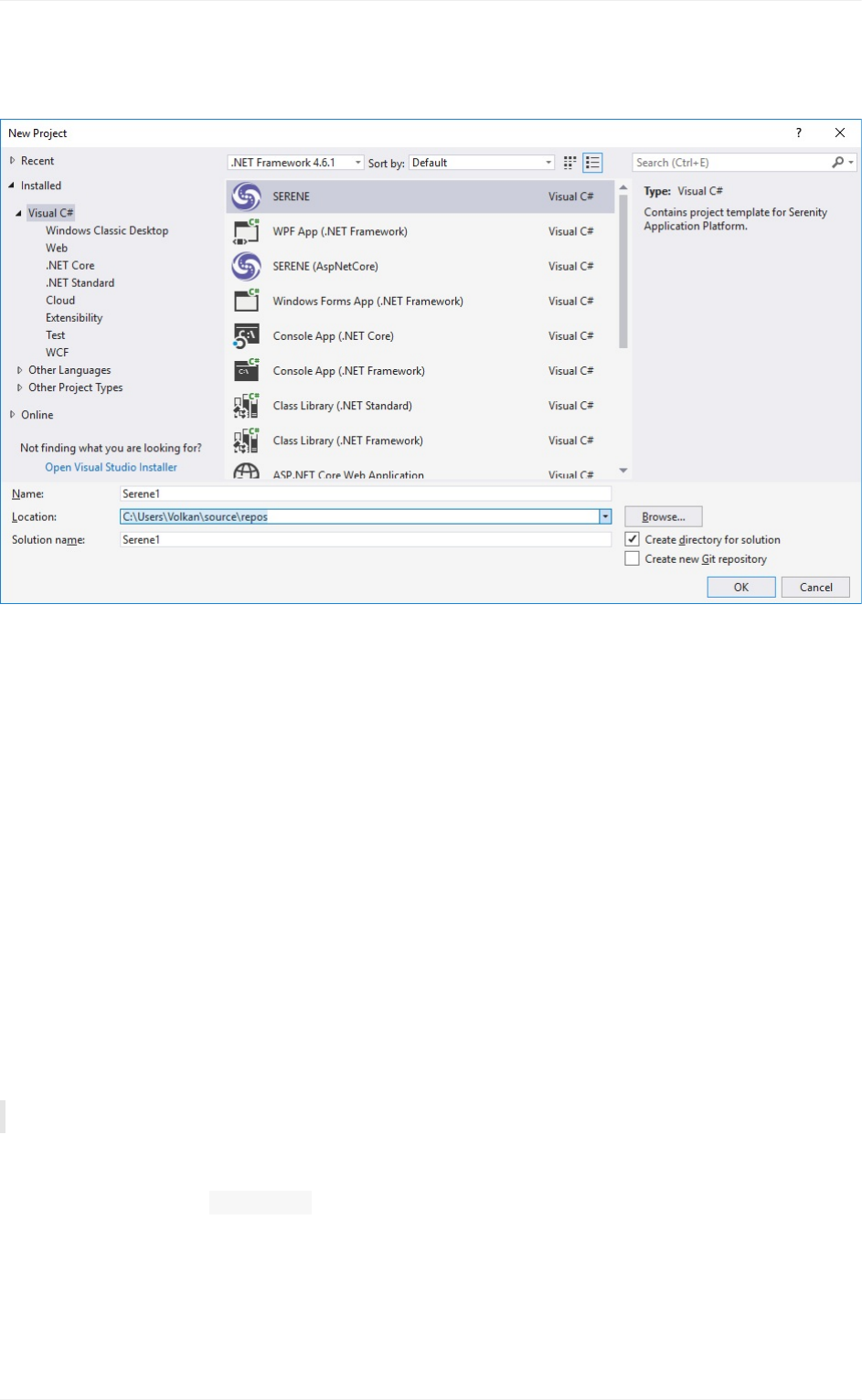Click the Solution name input field
862x1400 pixels.
tap(366, 539)
